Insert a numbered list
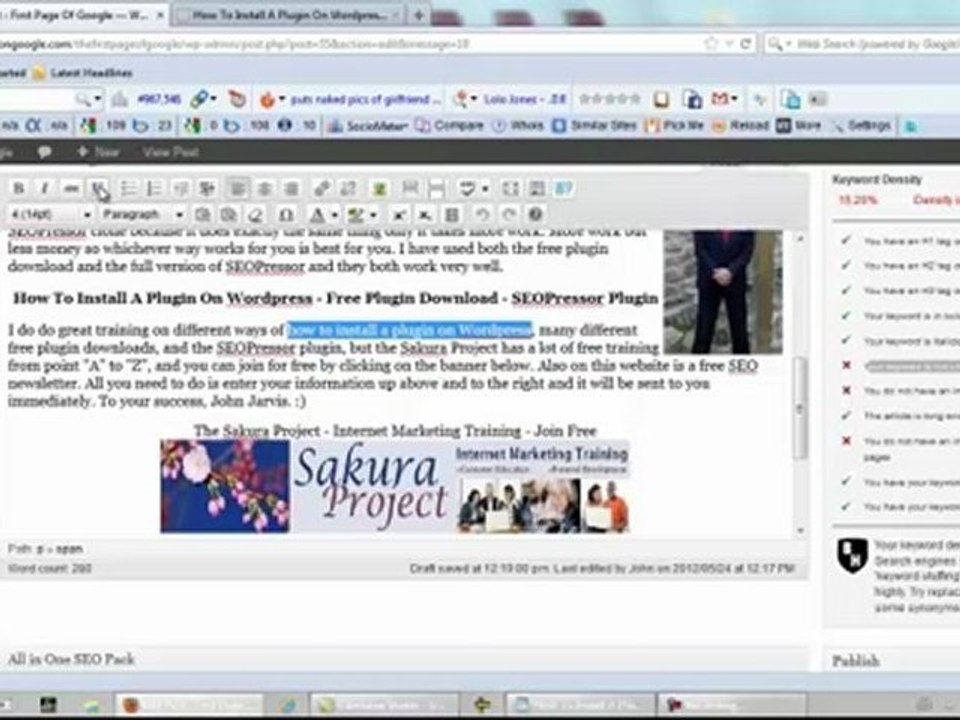The height and width of the screenshot is (720, 960). [154, 189]
